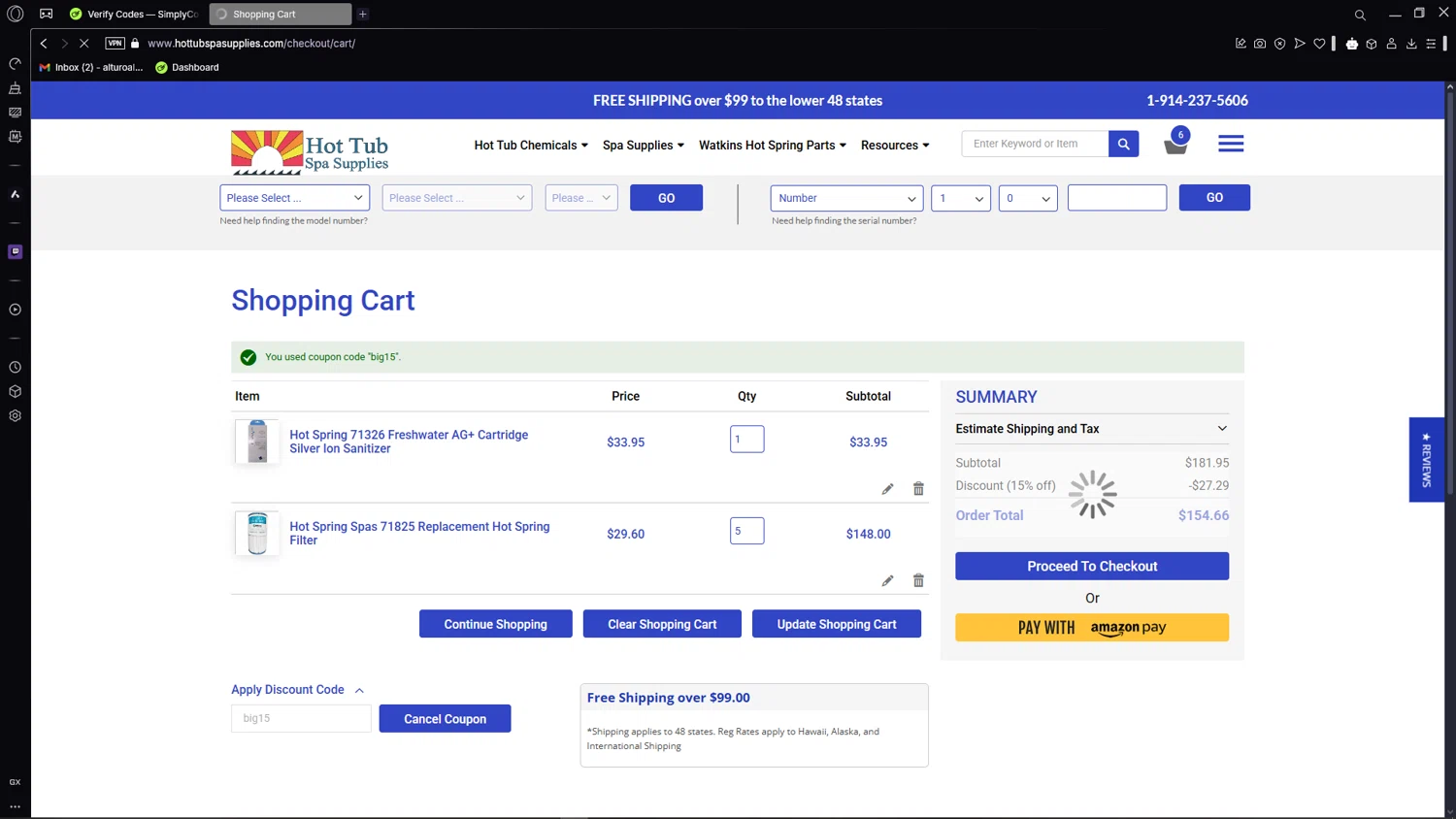Open the Resources menu
Viewport: 1456px width, 819px height.
pos(895,146)
